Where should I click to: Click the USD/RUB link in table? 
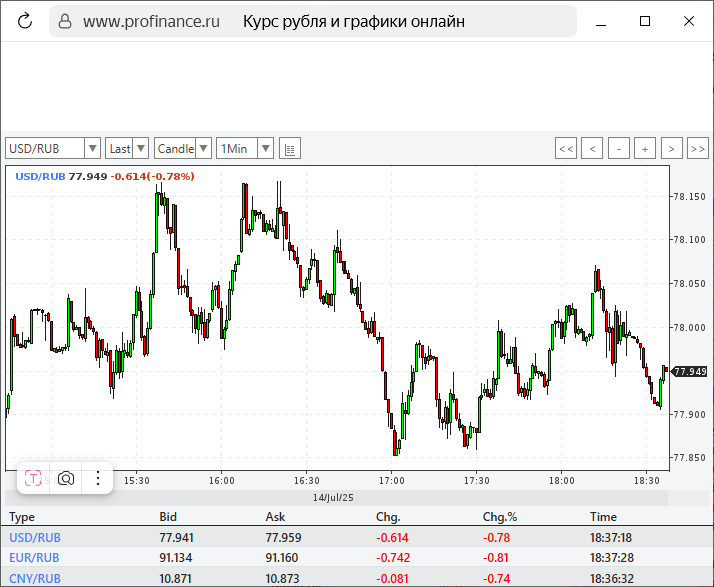pos(35,537)
